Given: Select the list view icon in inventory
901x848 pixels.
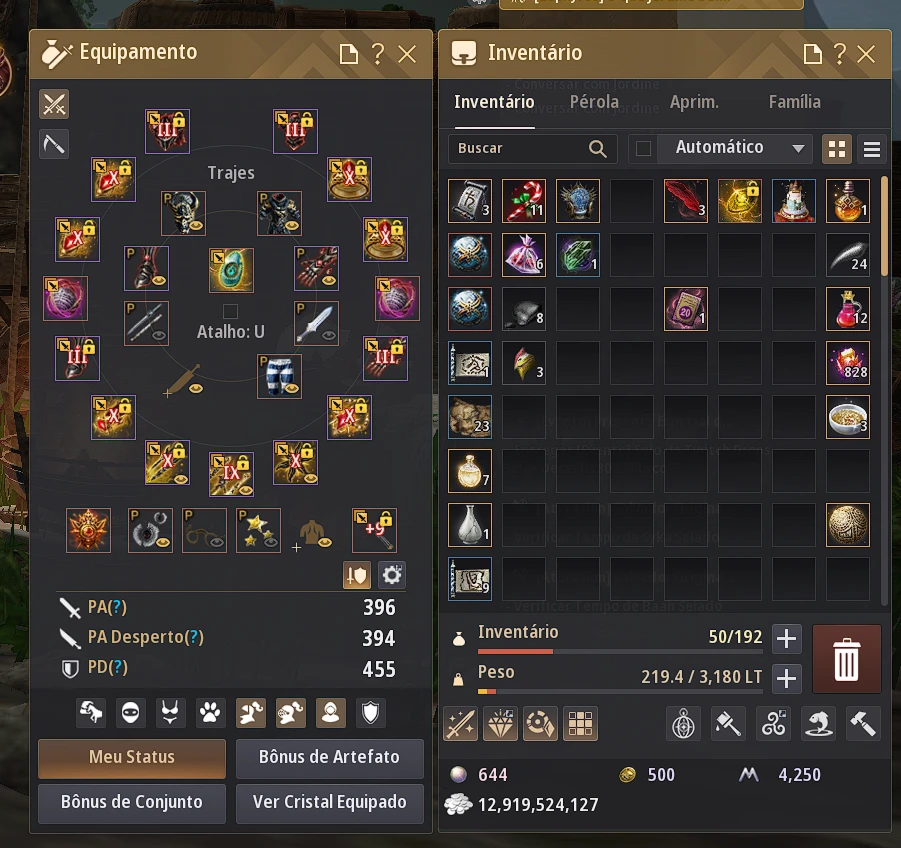Looking at the screenshot, I should (872, 149).
